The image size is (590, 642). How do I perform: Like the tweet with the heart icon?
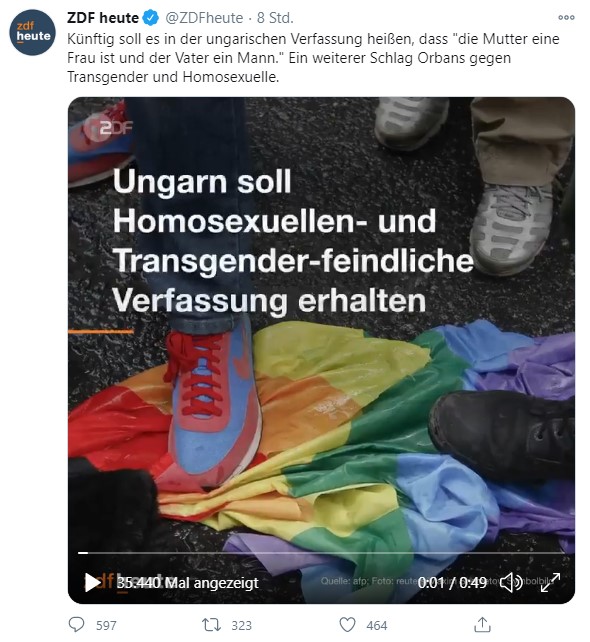(x=347, y=625)
